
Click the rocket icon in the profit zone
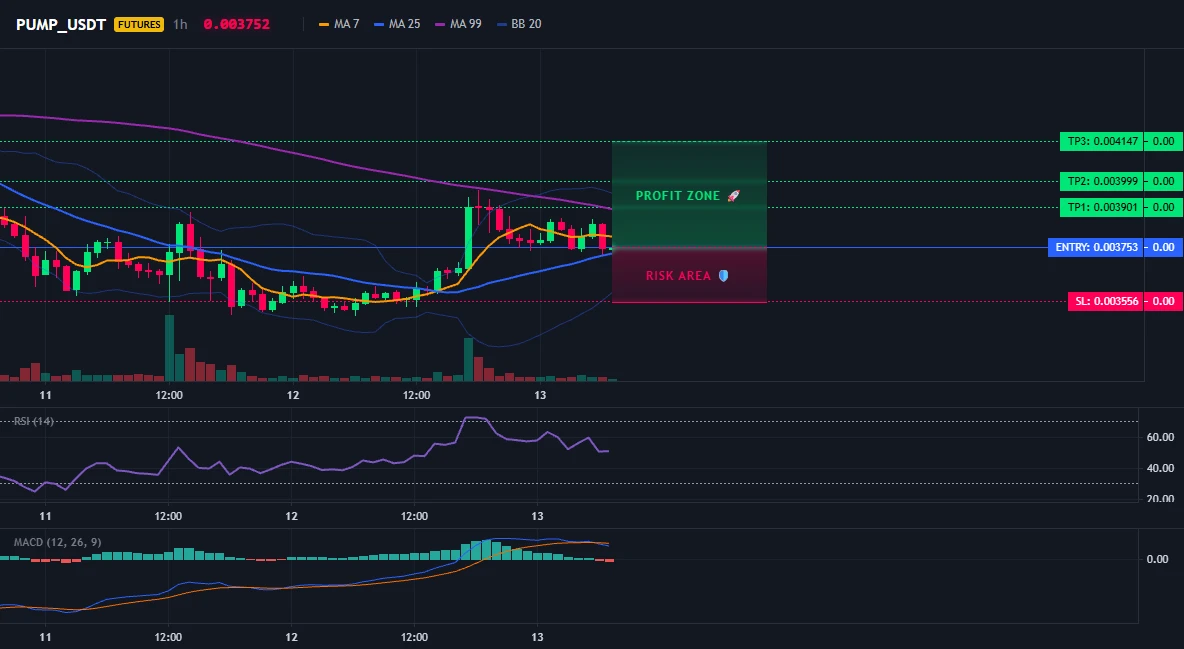[x=733, y=196]
